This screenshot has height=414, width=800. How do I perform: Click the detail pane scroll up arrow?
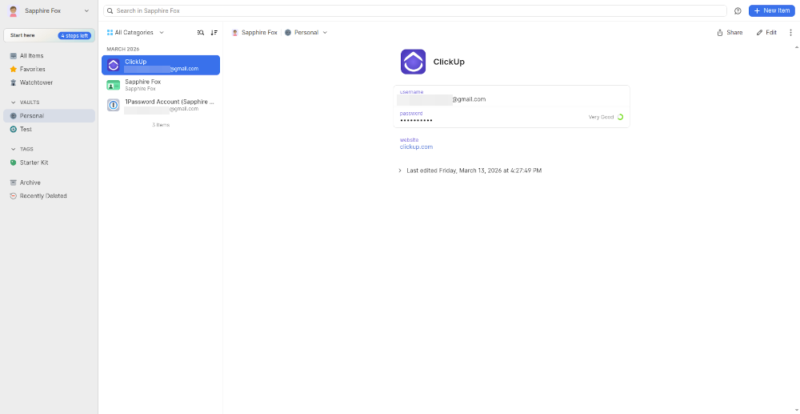[796, 47]
